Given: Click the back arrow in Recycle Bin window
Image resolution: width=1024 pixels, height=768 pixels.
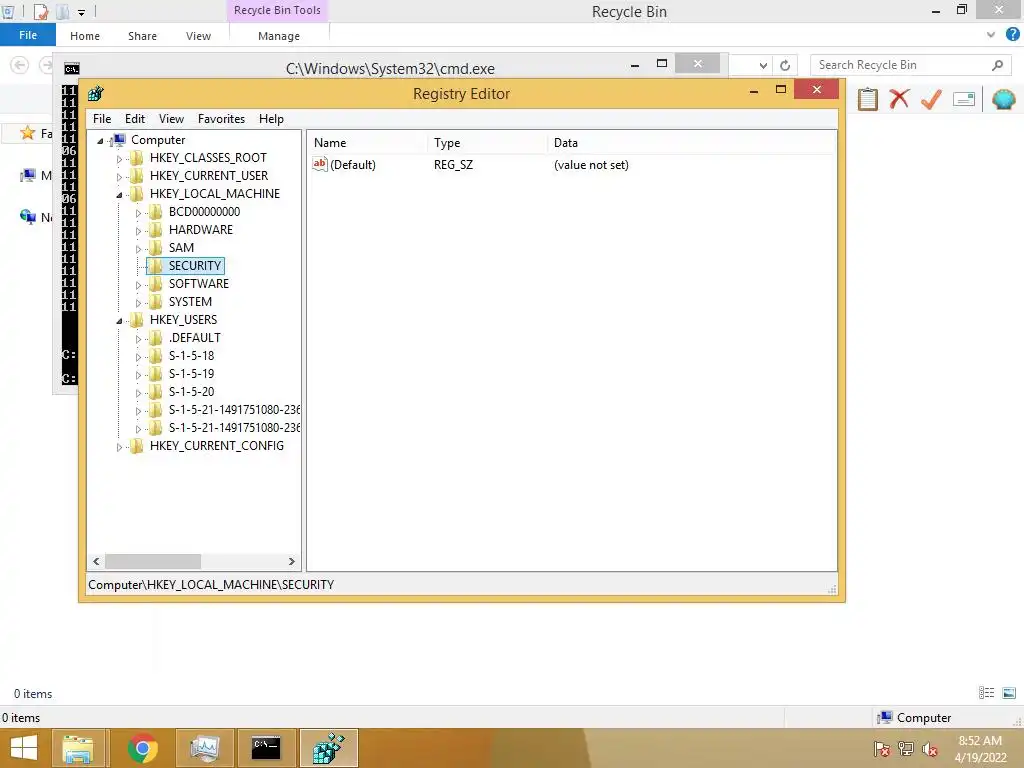Looking at the screenshot, I should click(x=20, y=65).
